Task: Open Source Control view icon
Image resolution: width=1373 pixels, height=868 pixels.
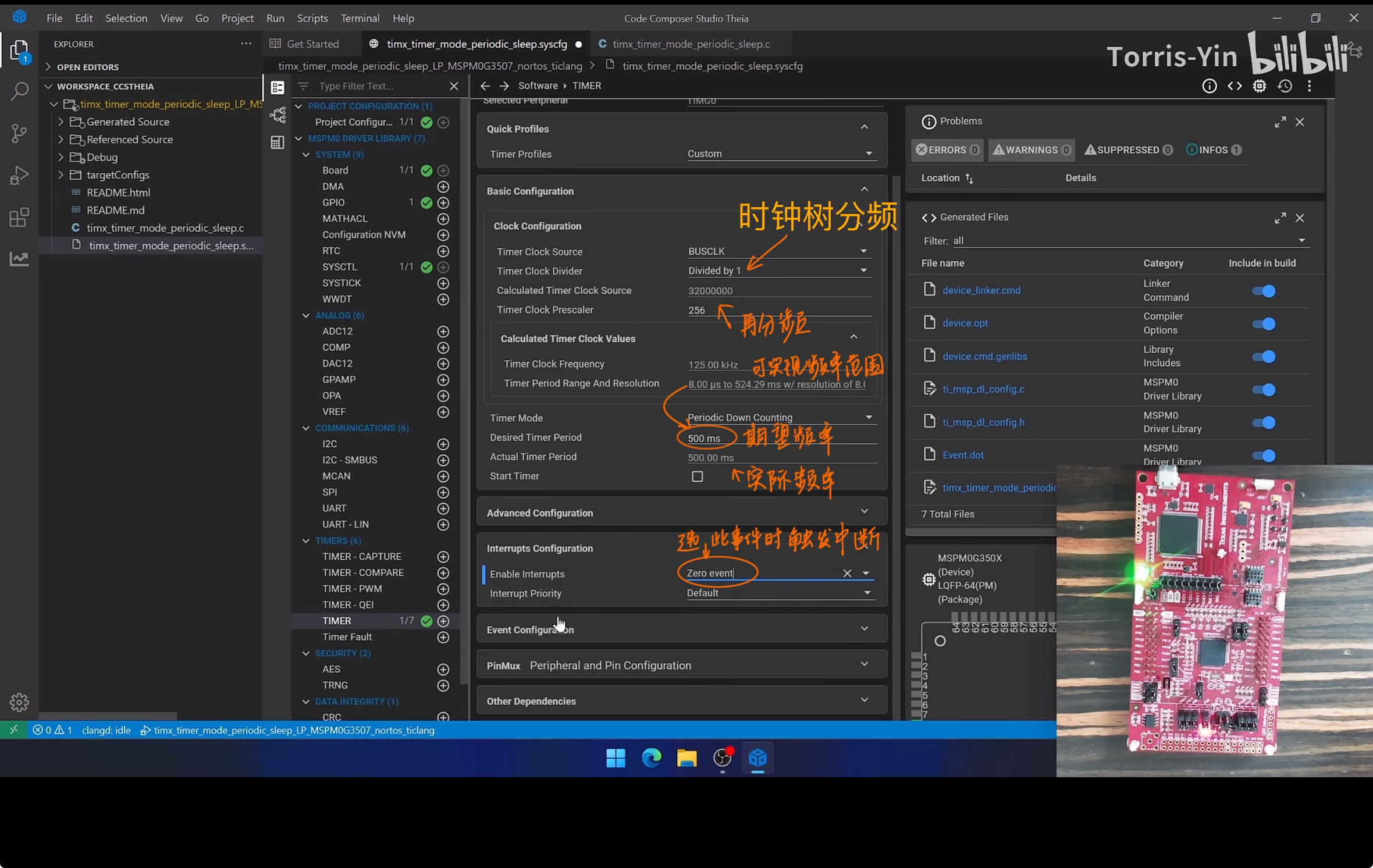Action: pyautogui.click(x=19, y=133)
